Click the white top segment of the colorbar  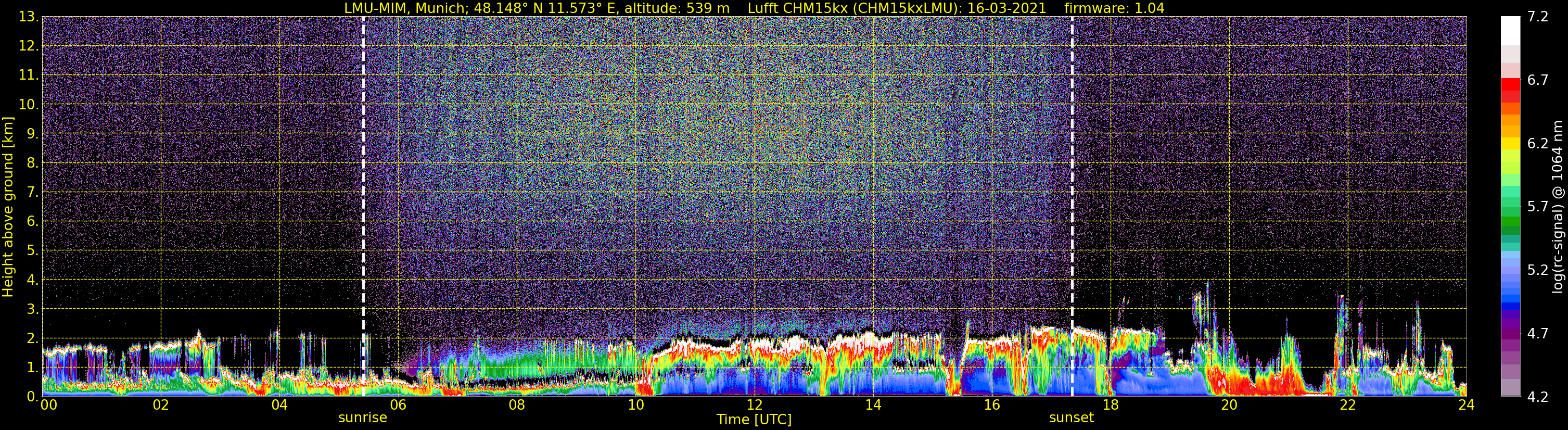(x=1510, y=30)
